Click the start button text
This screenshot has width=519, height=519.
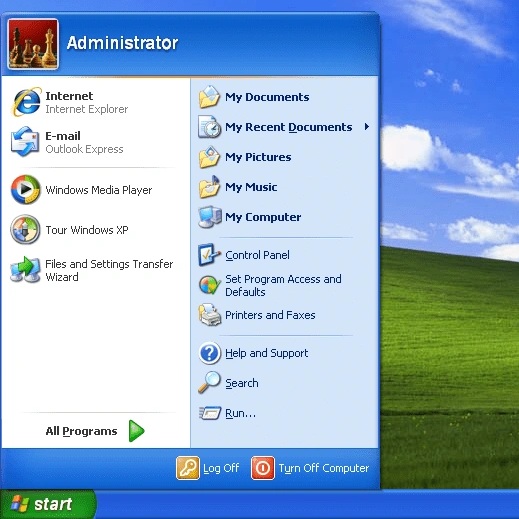tap(53, 504)
